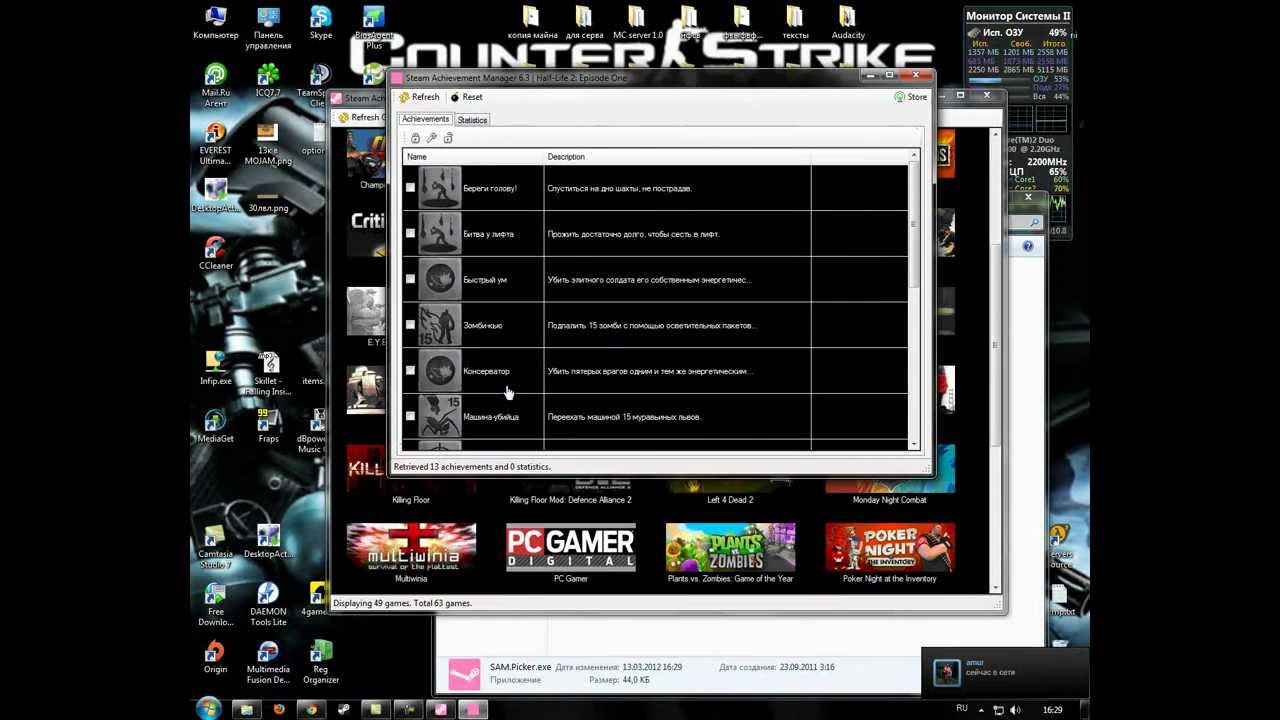
Task: Click the Name column header
Action: pyautogui.click(x=473, y=157)
